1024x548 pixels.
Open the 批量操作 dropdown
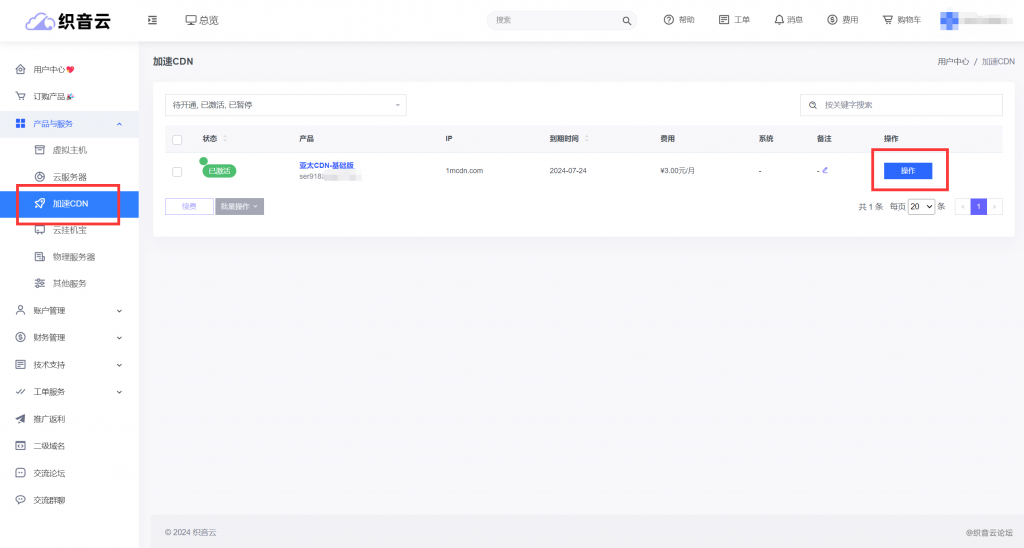click(239, 206)
